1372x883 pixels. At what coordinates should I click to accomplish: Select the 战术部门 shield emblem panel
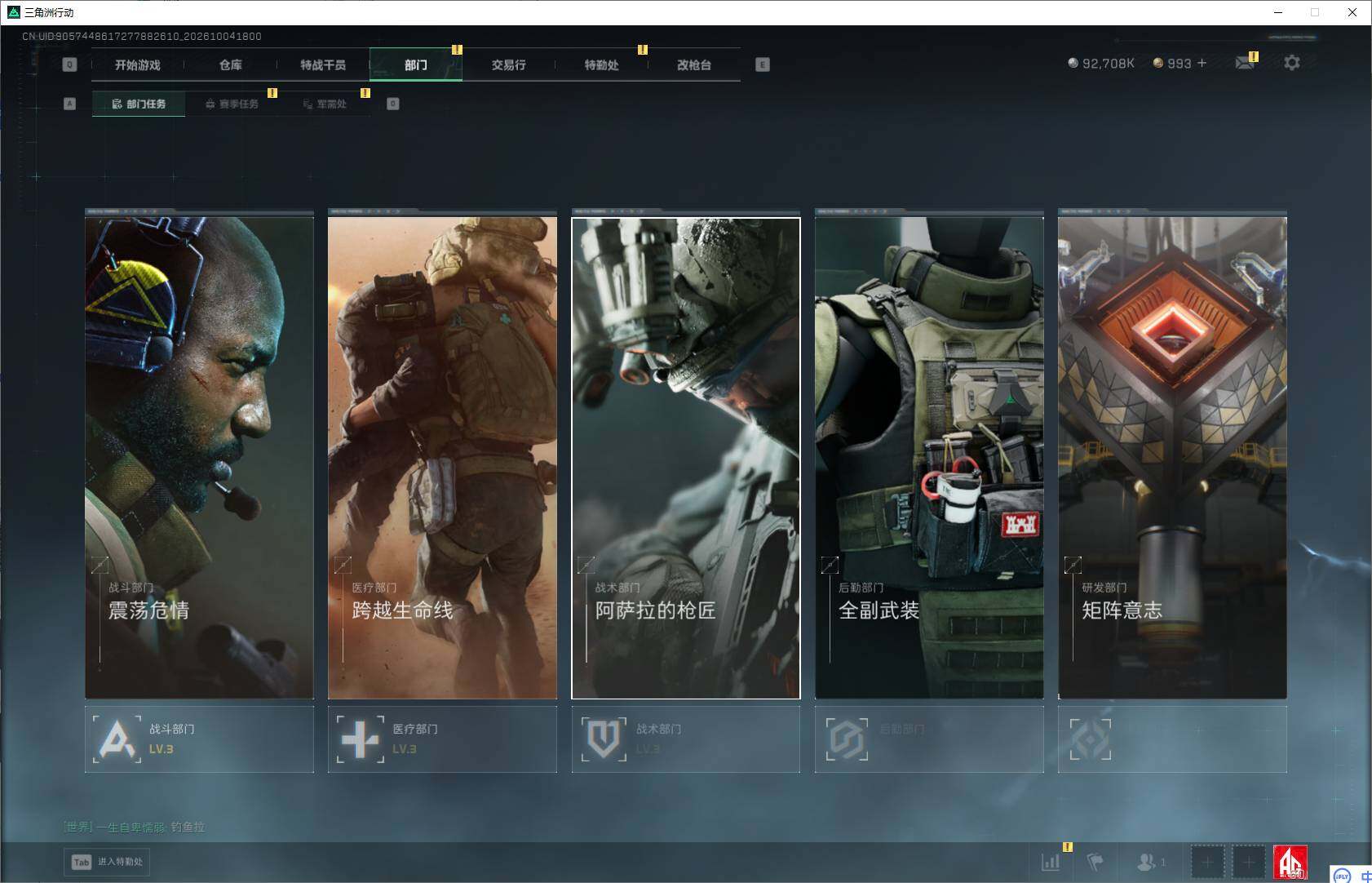(x=685, y=739)
